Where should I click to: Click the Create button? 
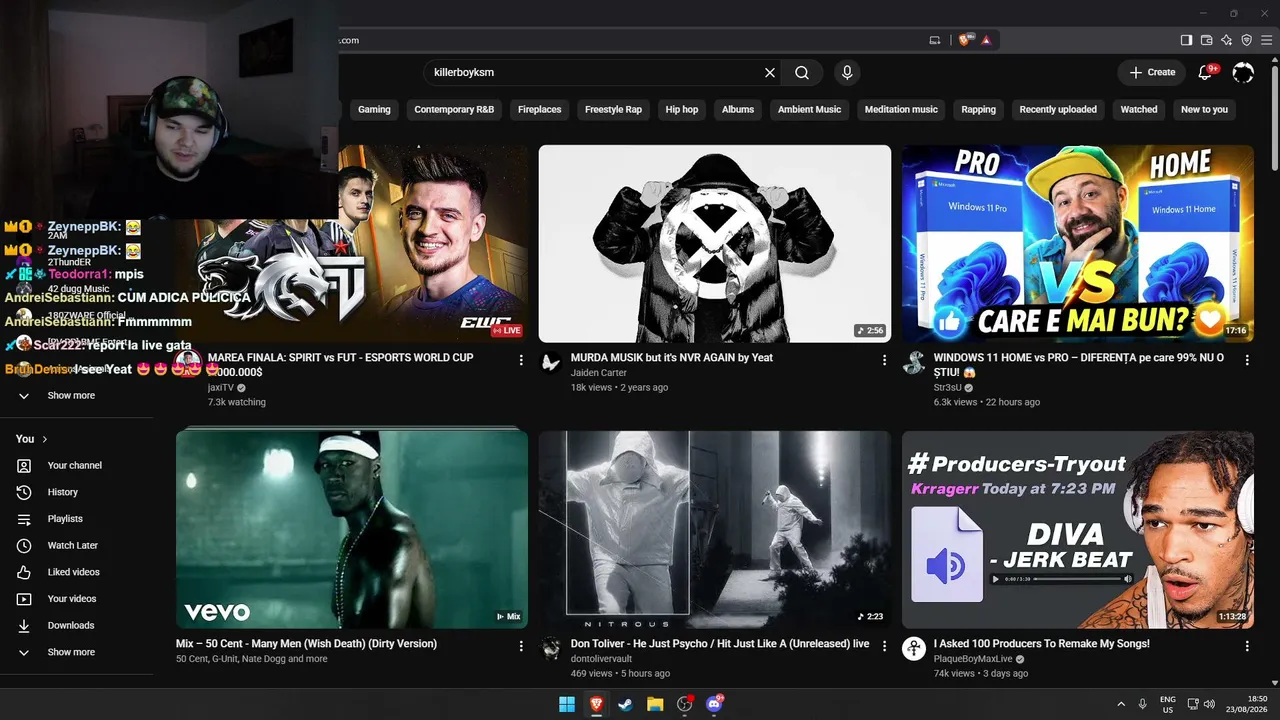[1152, 72]
